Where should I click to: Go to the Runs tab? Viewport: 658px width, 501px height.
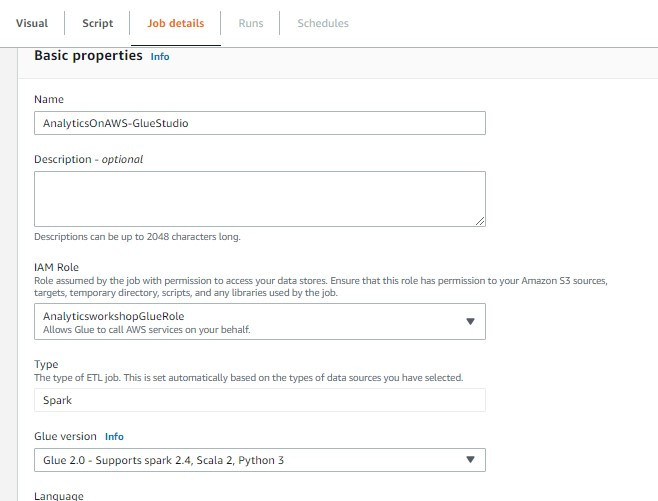click(x=250, y=23)
